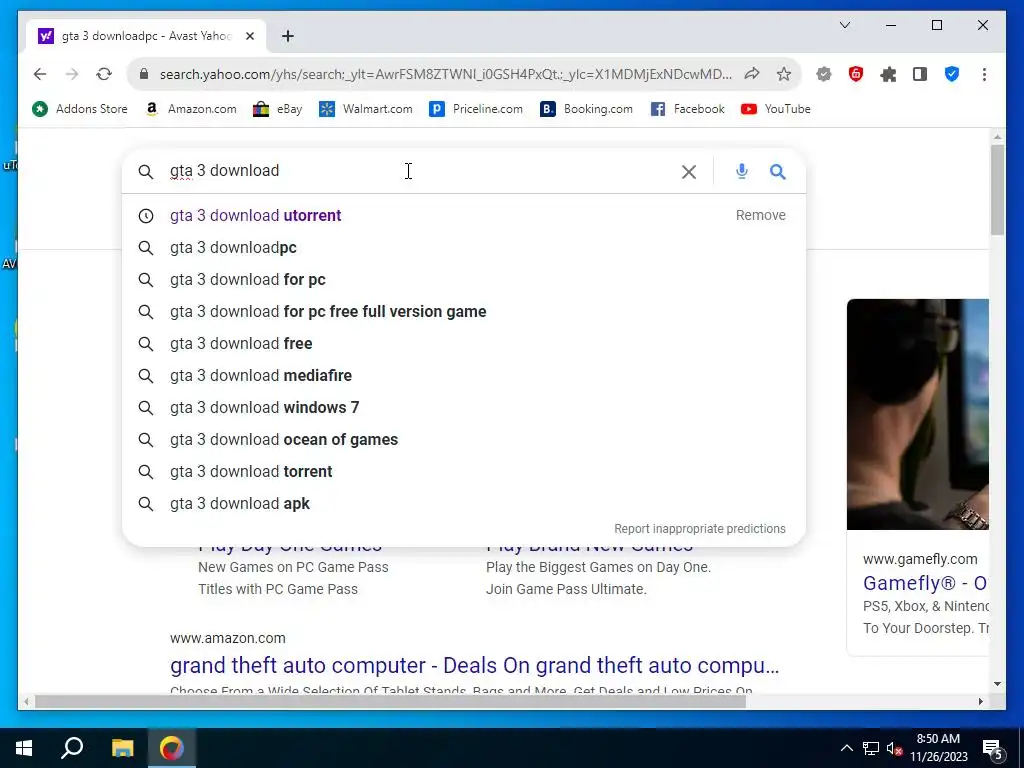Viewport: 1024px width, 768px height.
Task: Submit search with the blue magnifier icon
Action: 777,172
